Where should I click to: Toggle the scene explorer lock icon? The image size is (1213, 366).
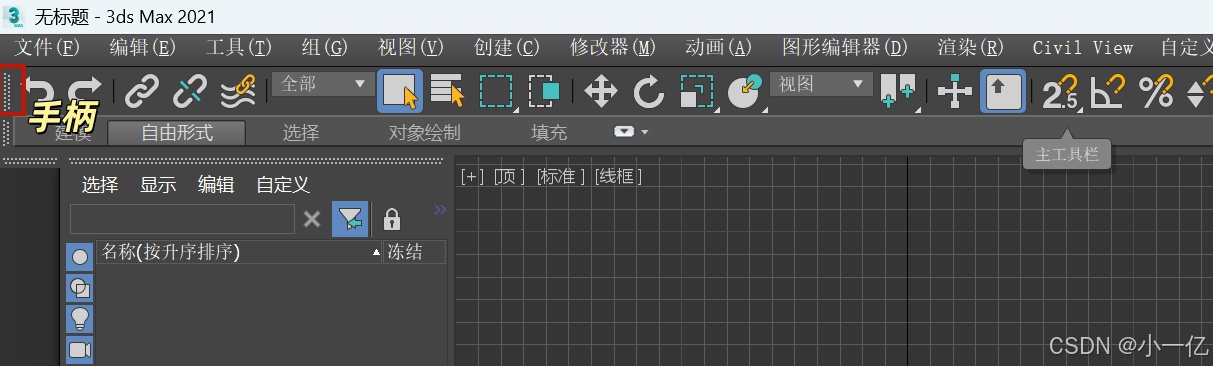[392, 219]
